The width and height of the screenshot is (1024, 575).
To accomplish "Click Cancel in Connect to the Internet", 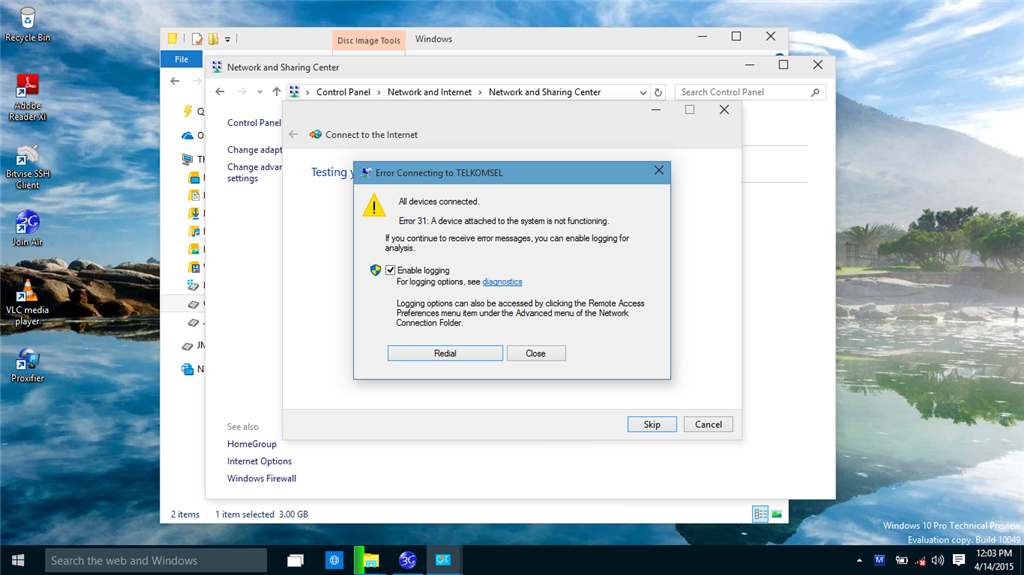I will [708, 424].
